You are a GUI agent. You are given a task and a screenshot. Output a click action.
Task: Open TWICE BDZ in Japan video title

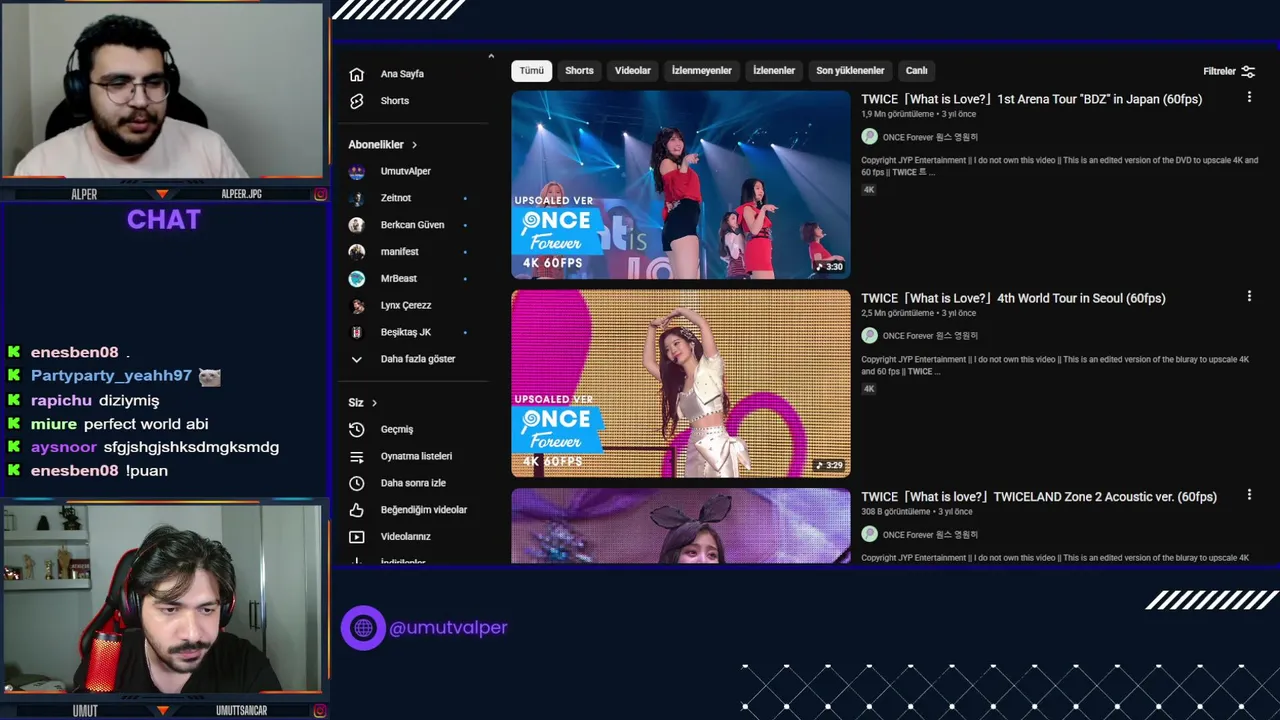pos(1031,99)
